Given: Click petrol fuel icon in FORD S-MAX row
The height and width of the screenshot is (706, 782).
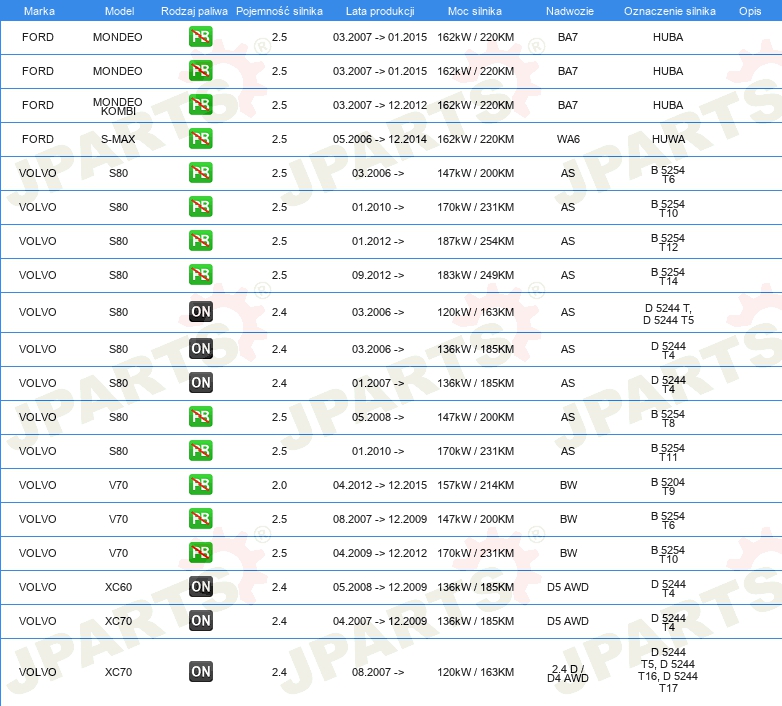Looking at the screenshot, I should pyautogui.click(x=200, y=139).
